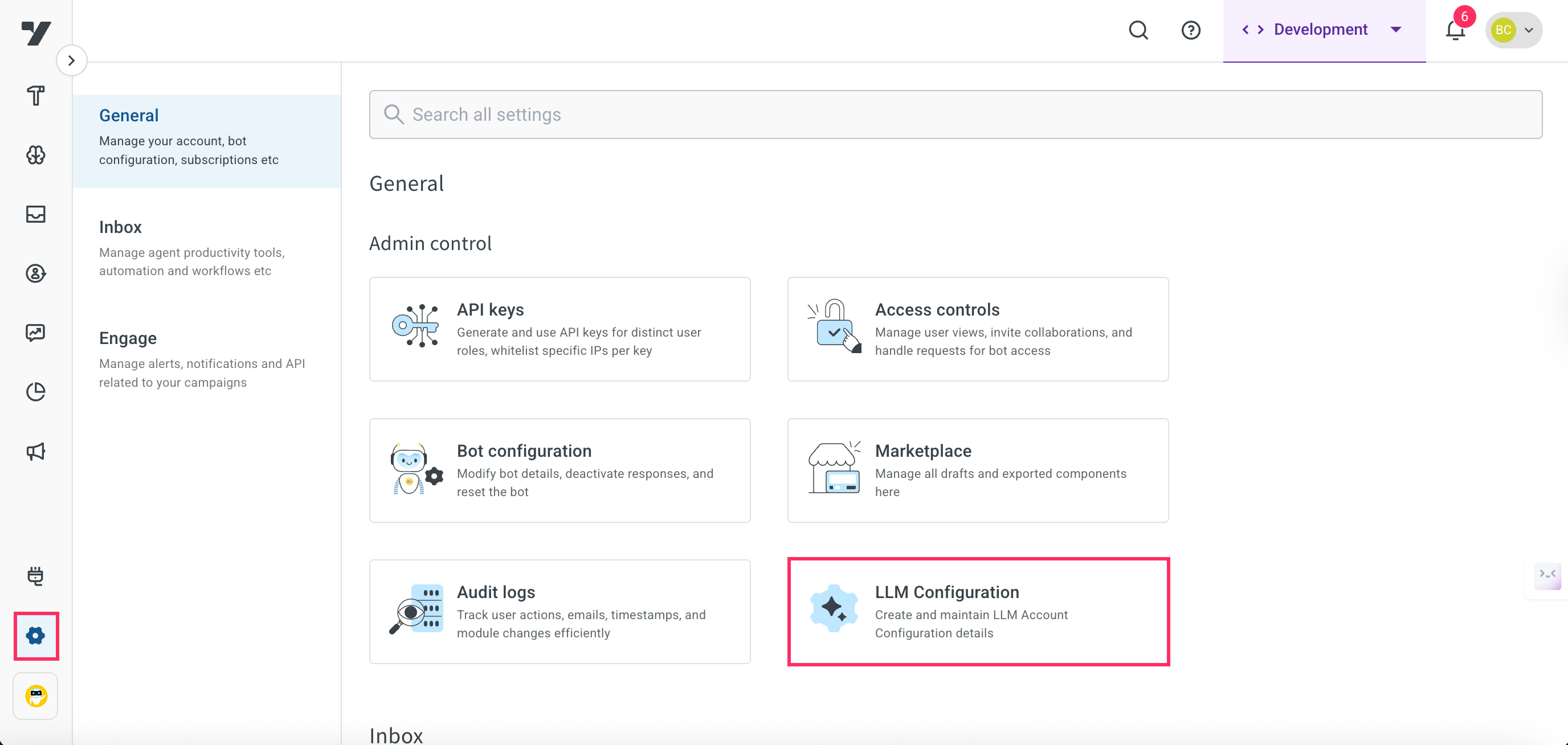The height and width of the screenshot is (745, 1568).
Task: Click the API keys key icon
Action: tap(416, 326)
